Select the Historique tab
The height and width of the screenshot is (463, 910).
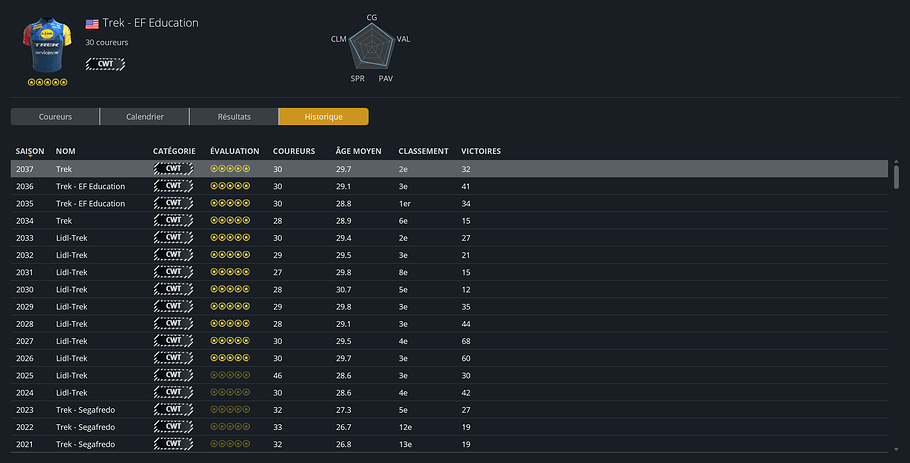pos(323,117)
